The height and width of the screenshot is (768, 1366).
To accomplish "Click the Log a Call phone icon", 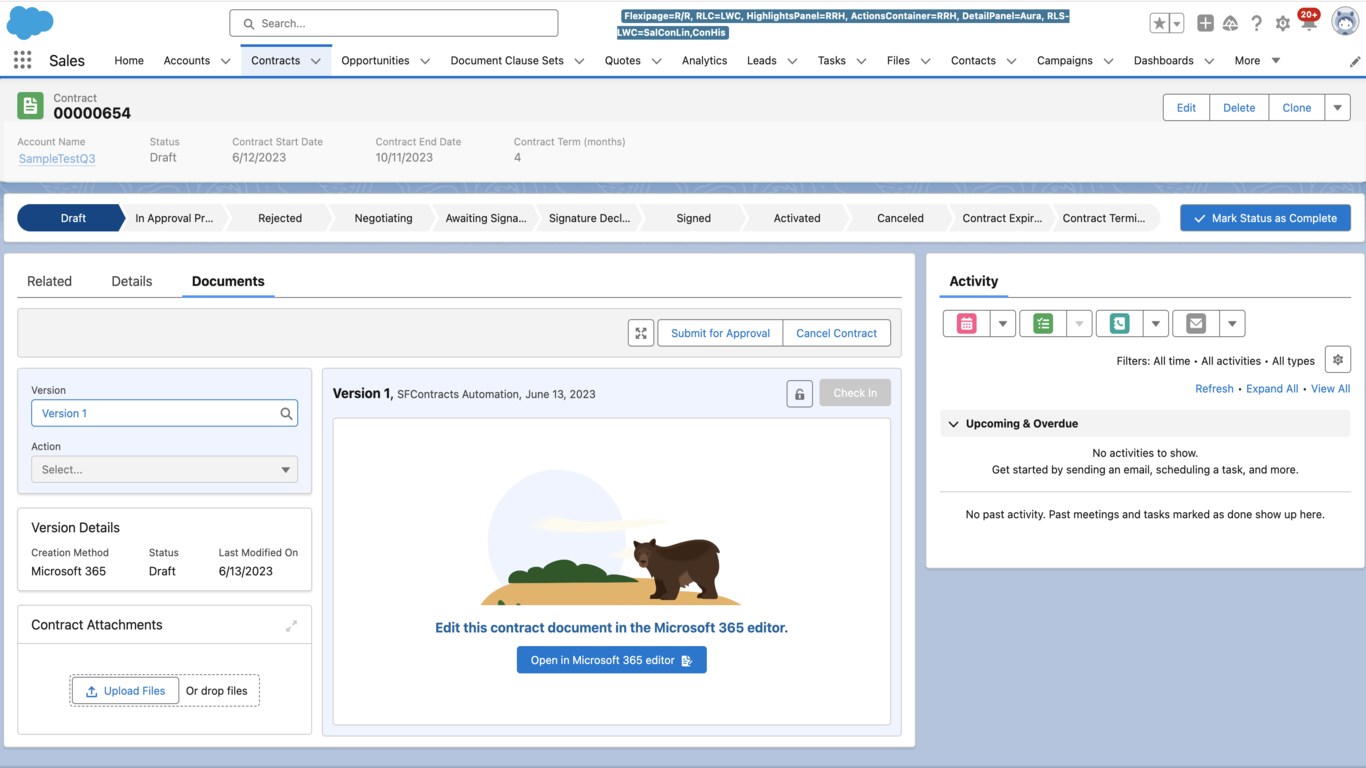I will (x=1119, y=324).
